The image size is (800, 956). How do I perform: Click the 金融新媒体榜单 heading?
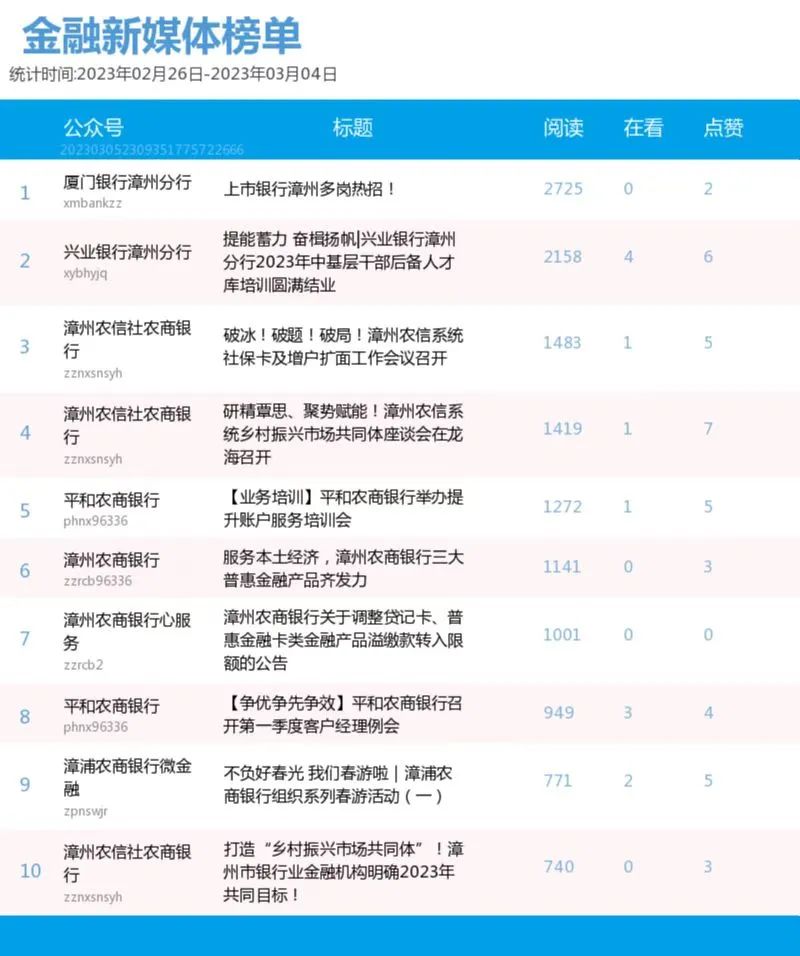click(162, 35)
